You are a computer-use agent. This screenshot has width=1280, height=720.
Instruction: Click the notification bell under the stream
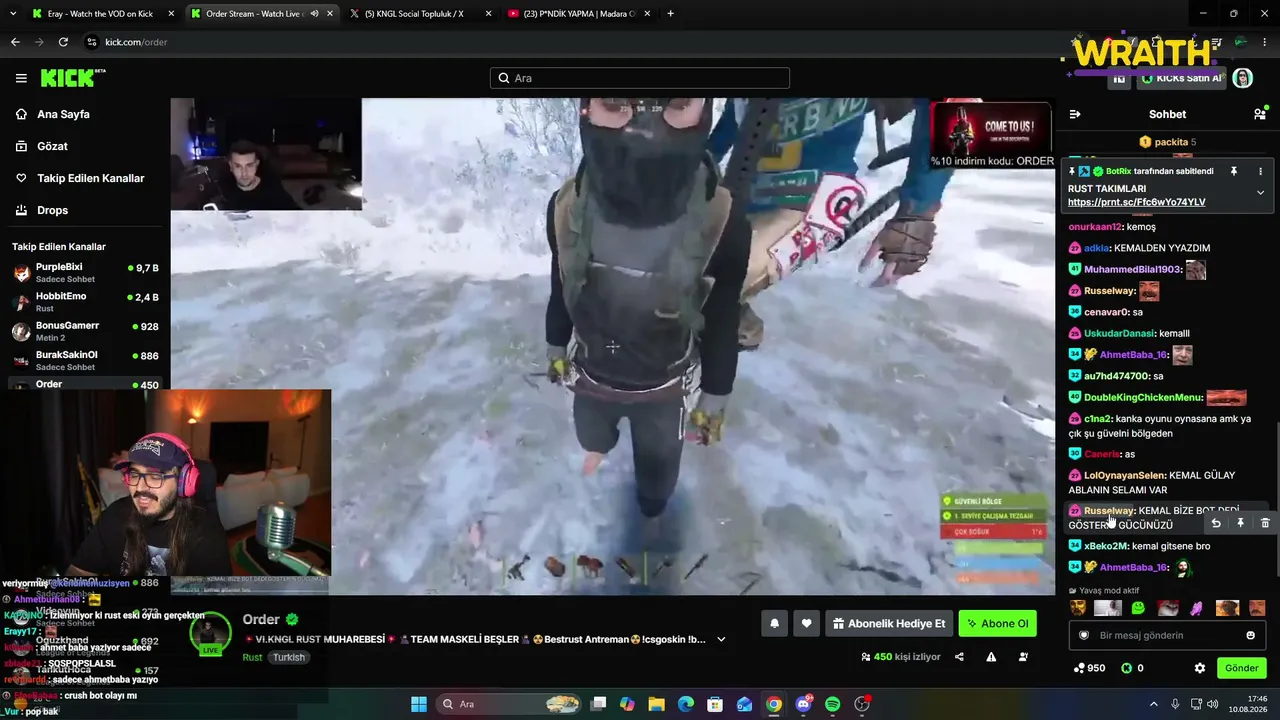(774, 624)
